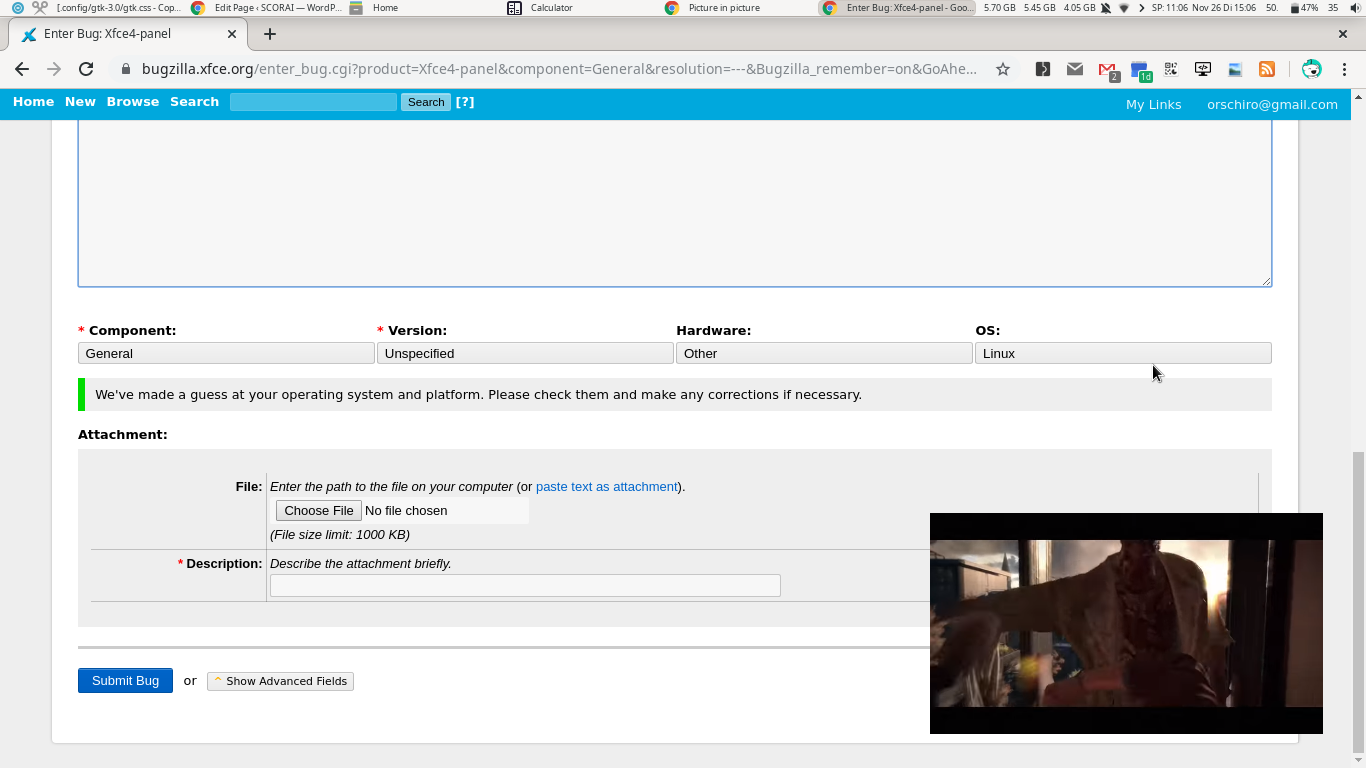This screenshot has width=1366, height=768.
Task: Open the Hardware dropdown set to Other
Action: tap(824, 353)
